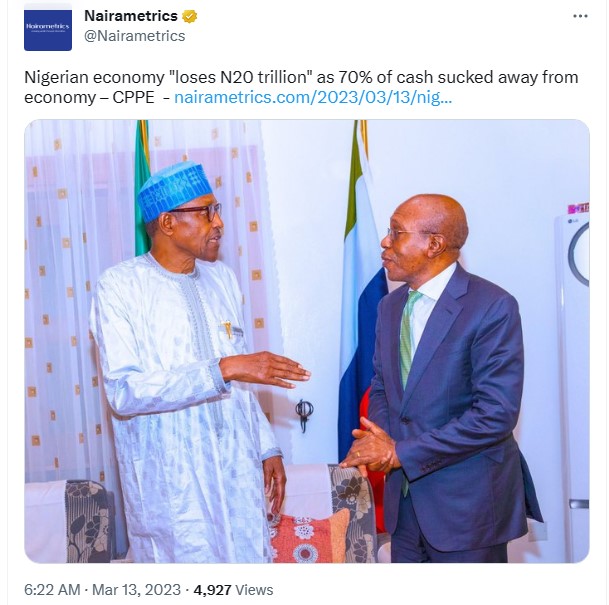Open the tweet photo of two men
Image resolution: width=609 pixels, height=605 pixels.
(306, 340)
